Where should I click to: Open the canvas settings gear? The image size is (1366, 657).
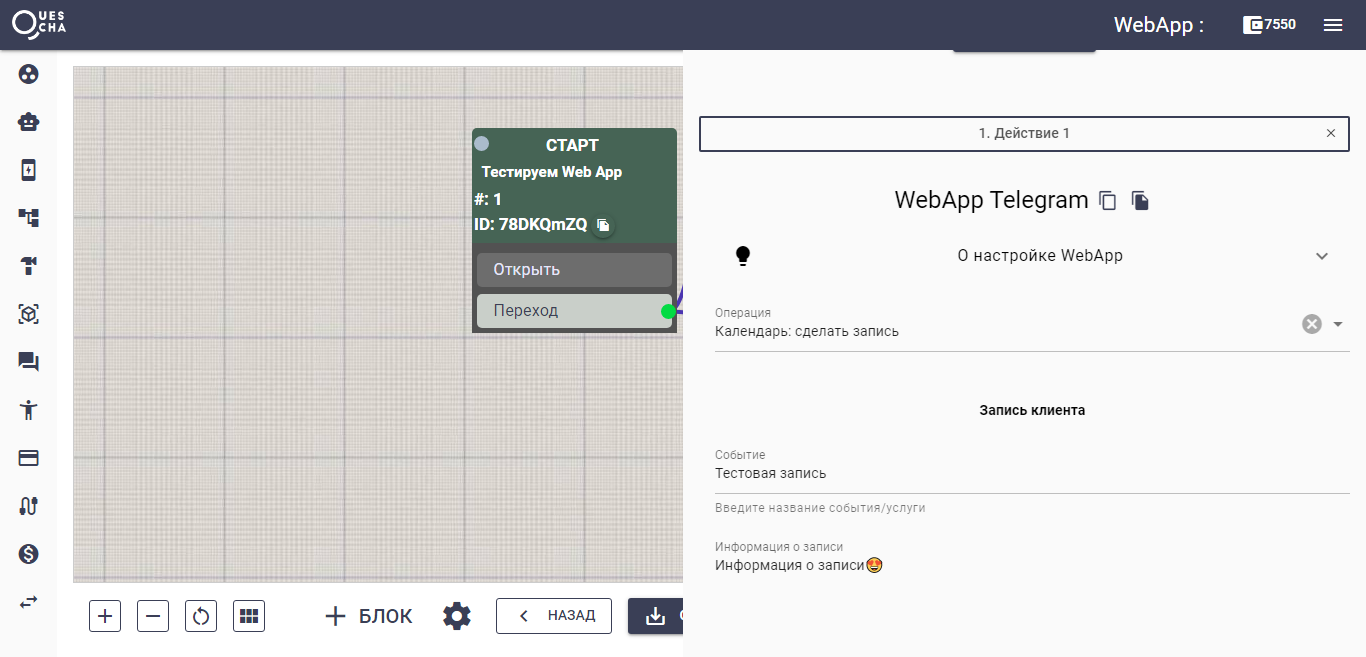point(456,616)
